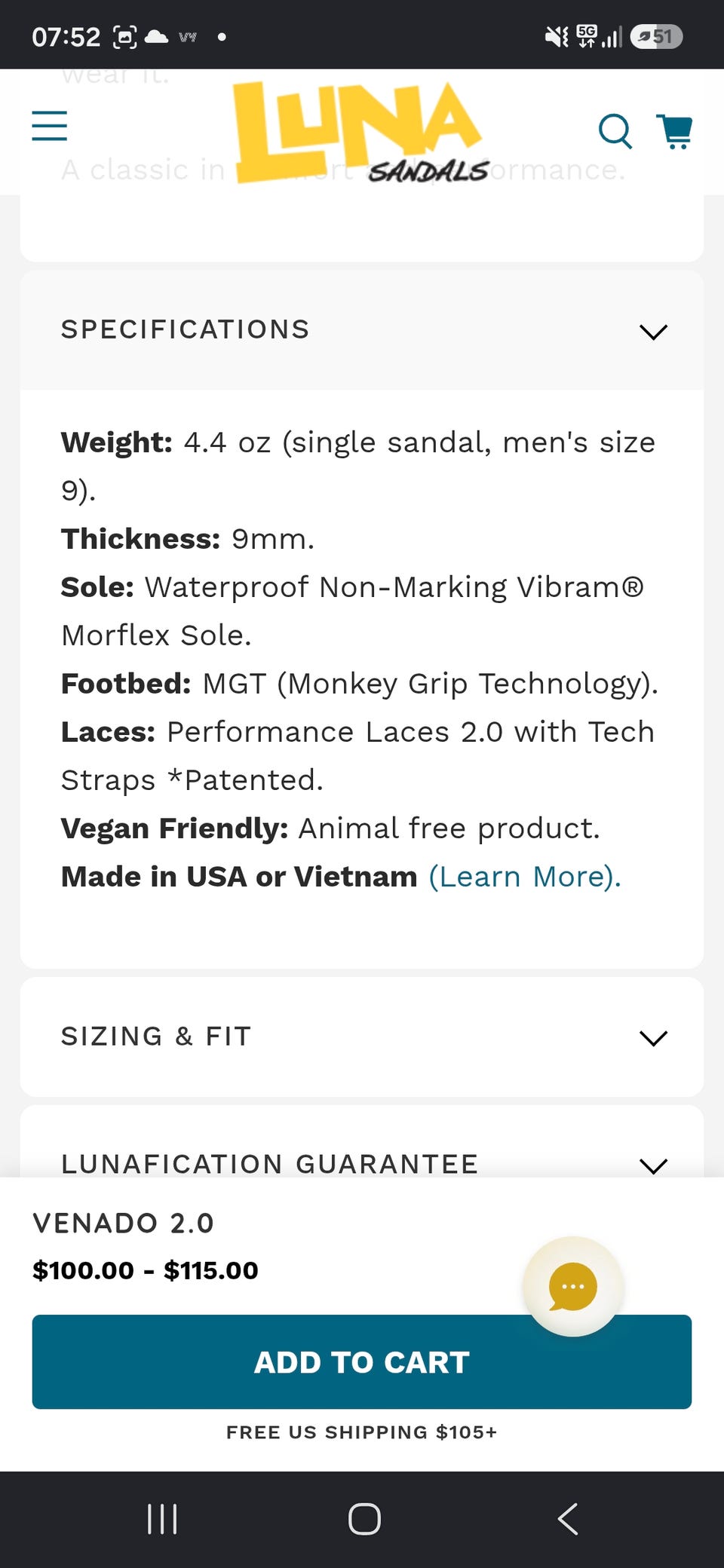
Task: Collapse the Specifications chevron
Action: (653, 332)
